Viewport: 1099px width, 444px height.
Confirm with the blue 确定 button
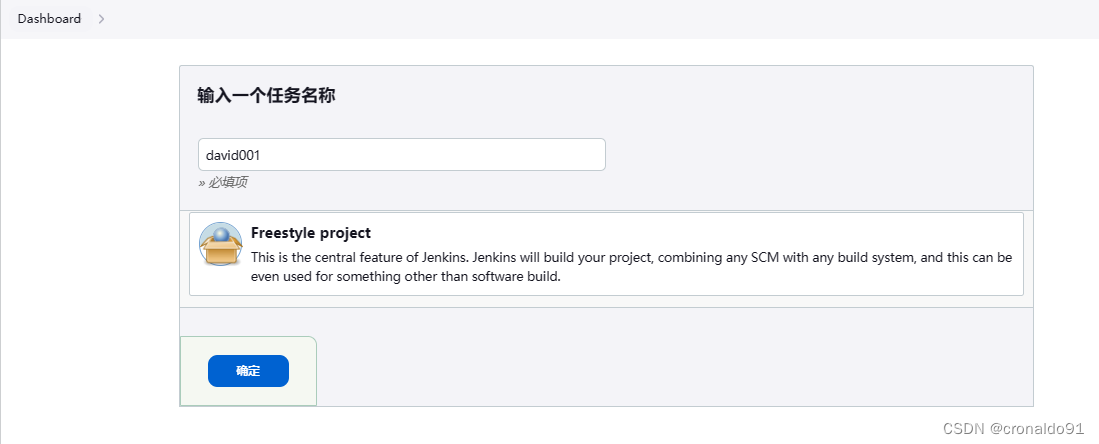coord(248,371)
